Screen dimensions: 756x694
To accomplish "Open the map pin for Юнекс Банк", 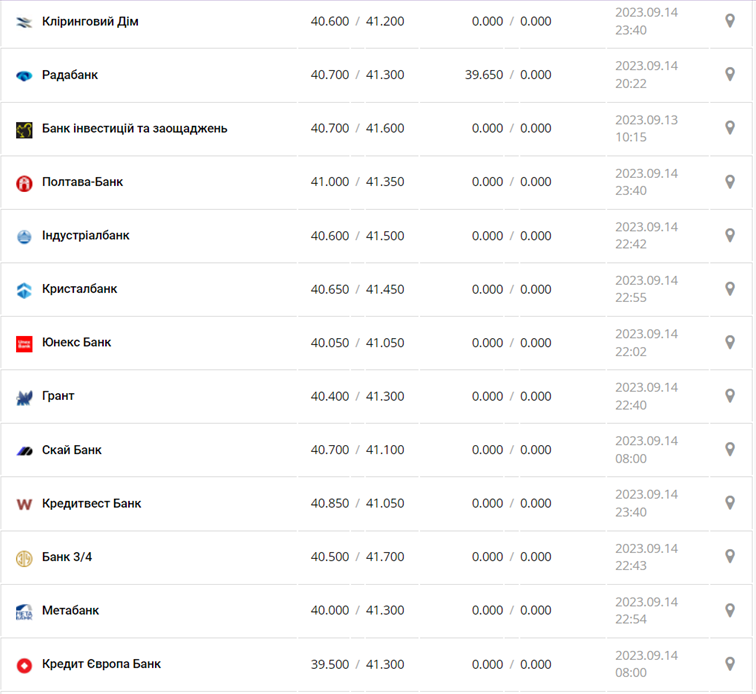I will pyautogui.click(x=730, y=343).
